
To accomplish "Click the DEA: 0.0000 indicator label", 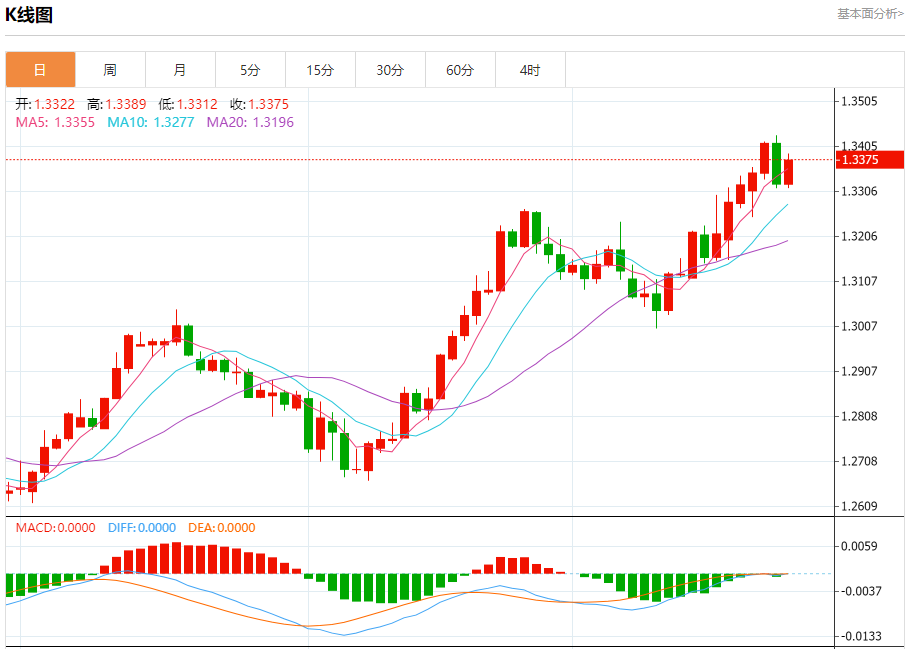I will coord(221,528).
